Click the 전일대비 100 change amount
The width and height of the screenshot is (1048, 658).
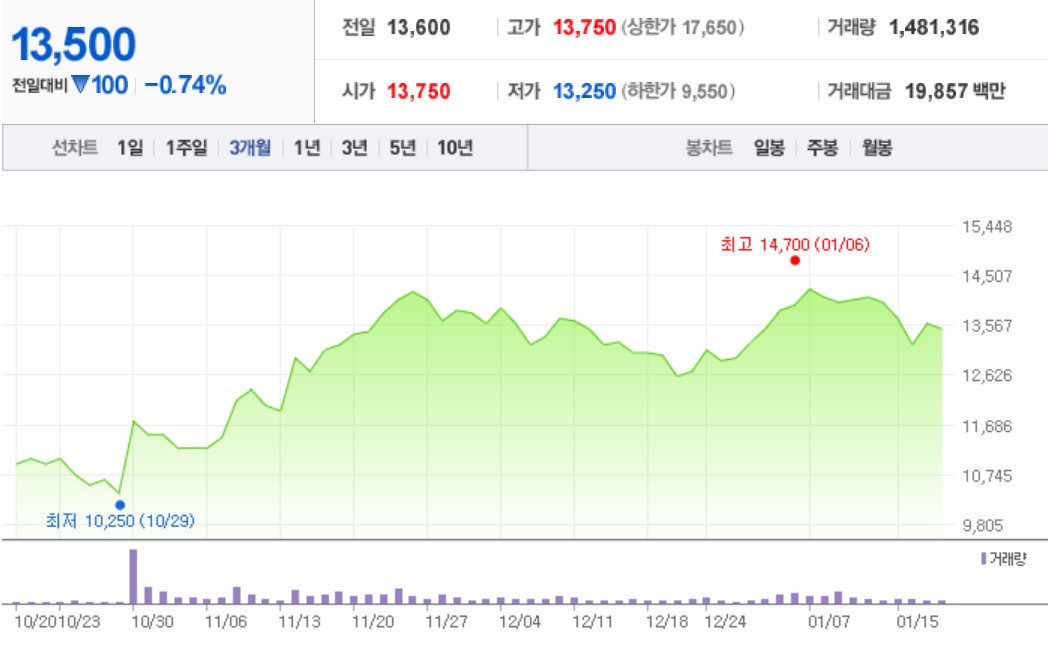pyautogui.click(x=110, y=85)
